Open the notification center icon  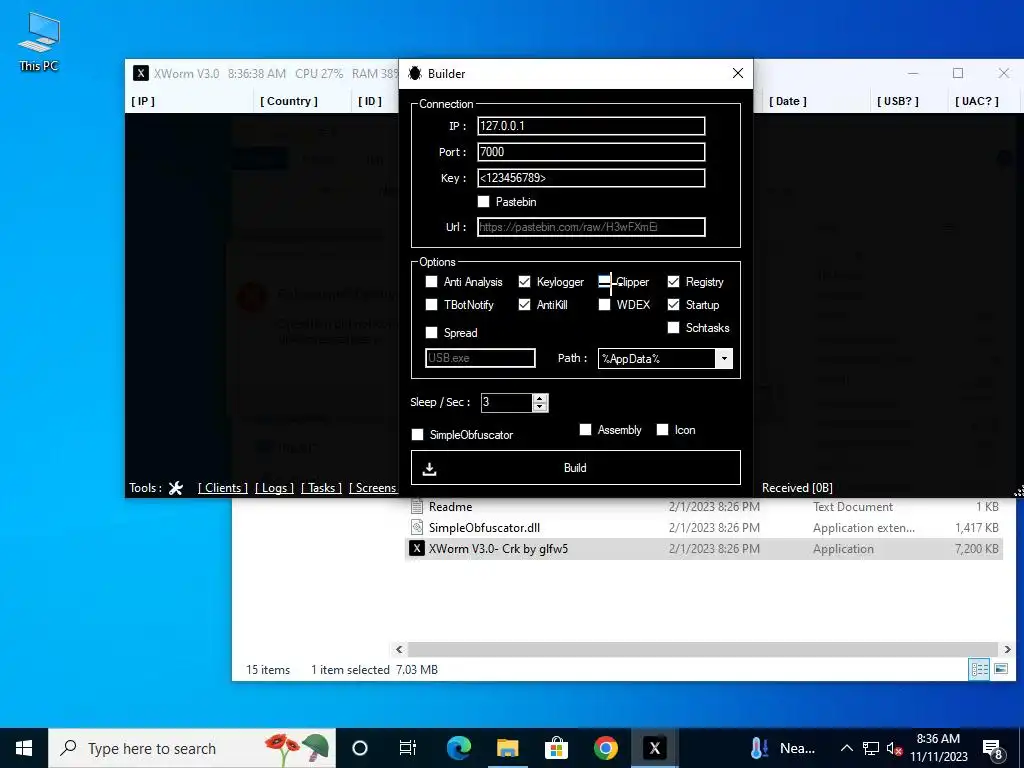993,750
